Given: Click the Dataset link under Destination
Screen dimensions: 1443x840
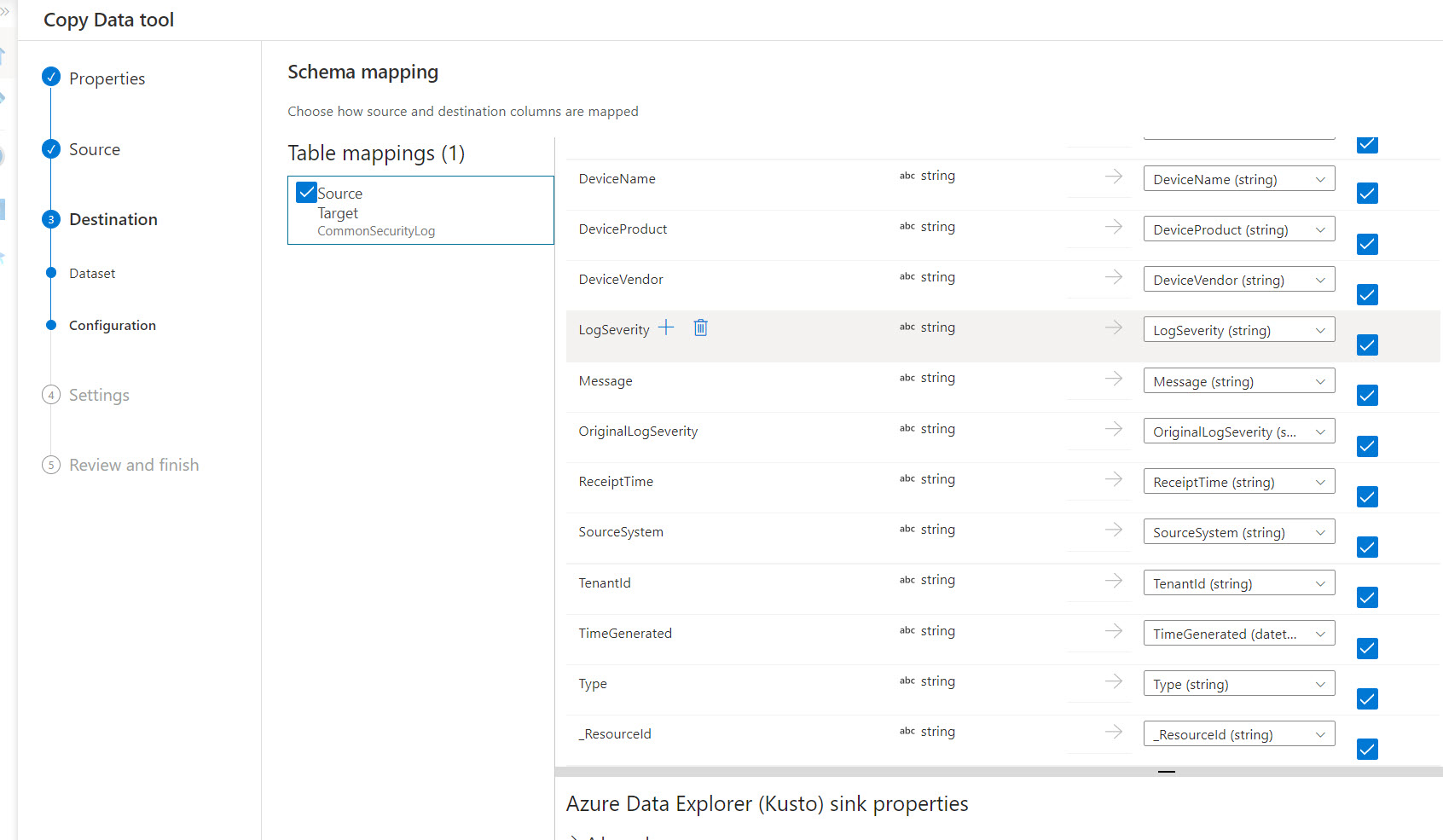Looking at the screenshot, I should coord(91,273).
